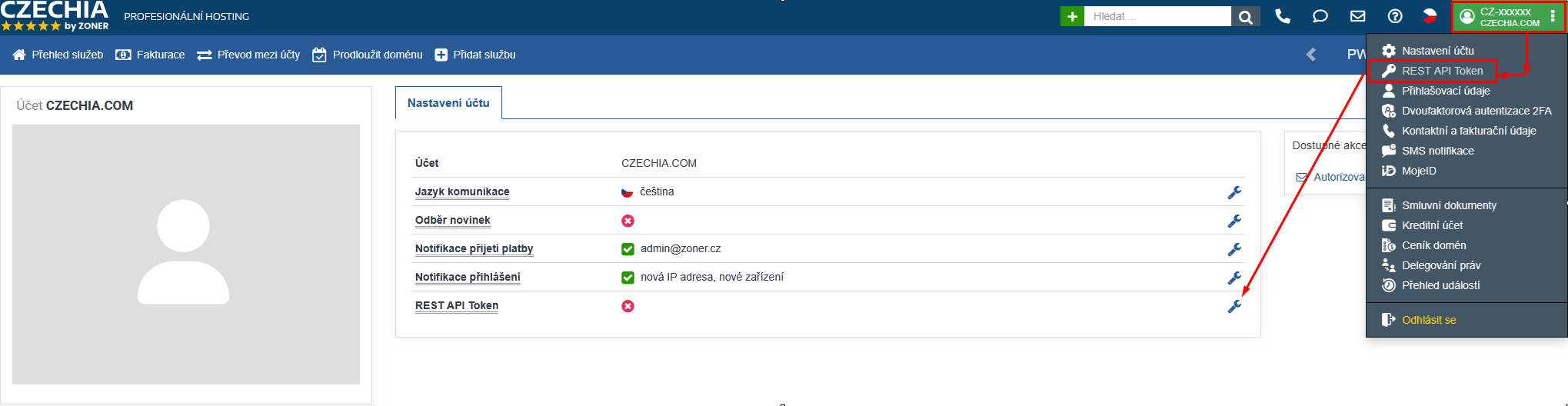Switch to the Nastavení účtu tab
Screen dimensions: 1568x406
click(x=448, y=103)
